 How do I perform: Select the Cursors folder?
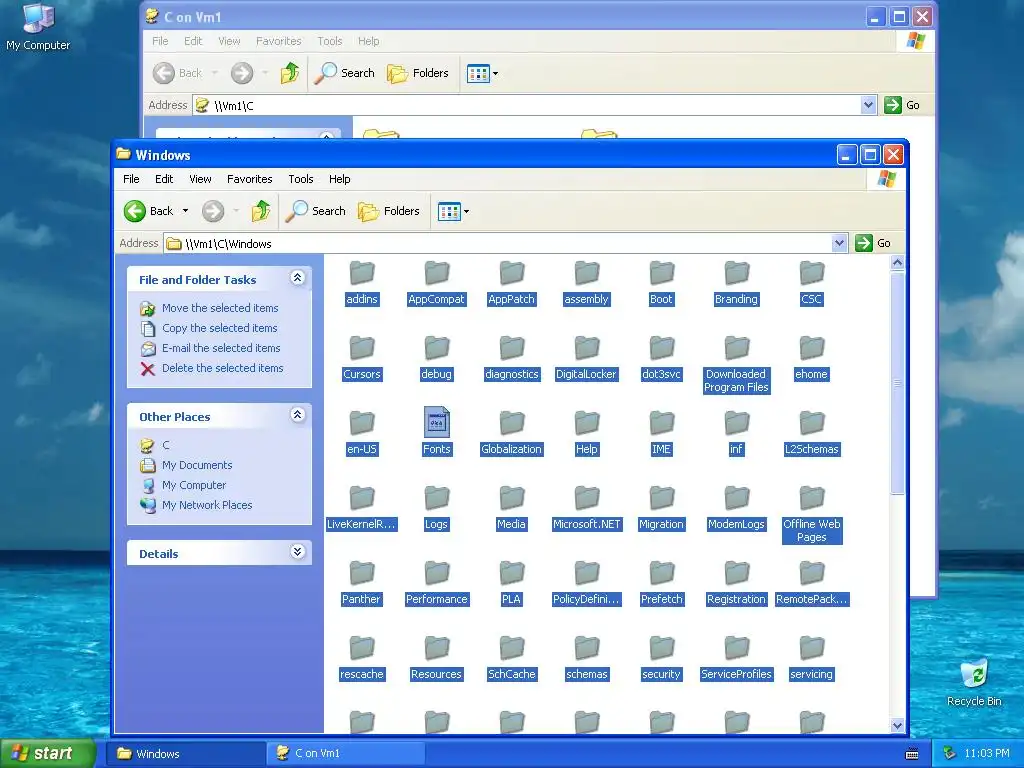[362, 359]
